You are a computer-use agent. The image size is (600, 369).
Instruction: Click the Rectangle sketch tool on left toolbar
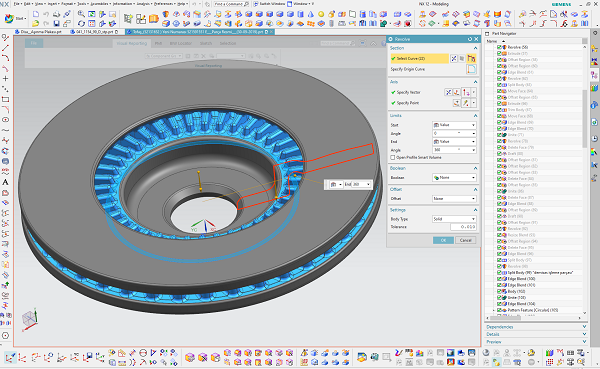point(5,99)
